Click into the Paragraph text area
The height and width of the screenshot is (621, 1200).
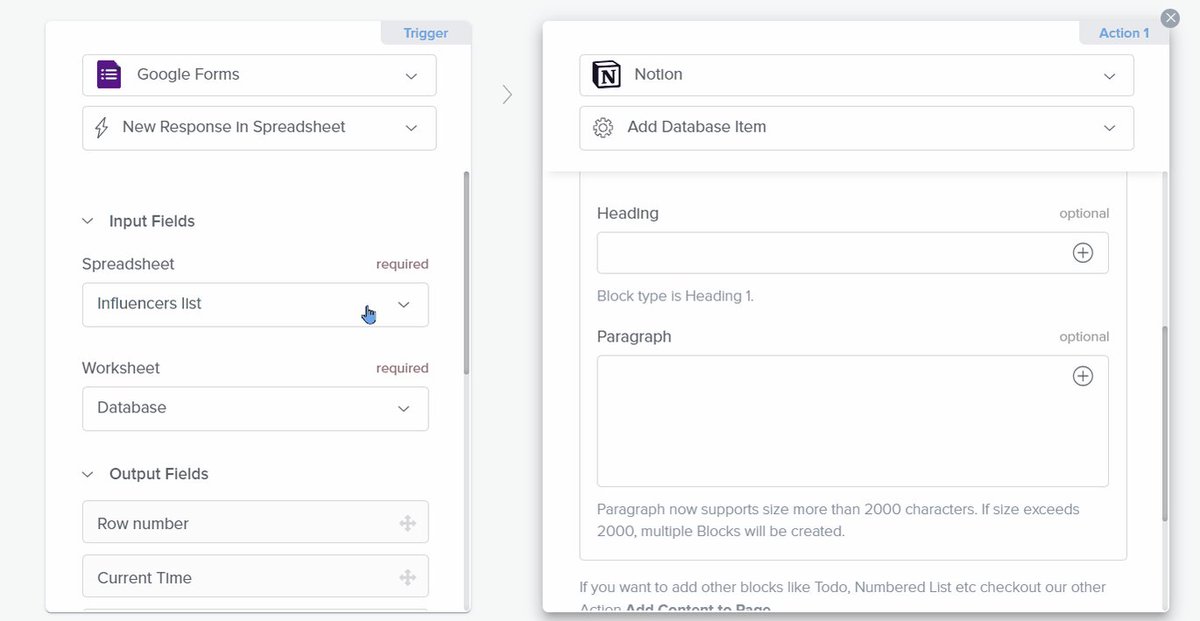852,421
